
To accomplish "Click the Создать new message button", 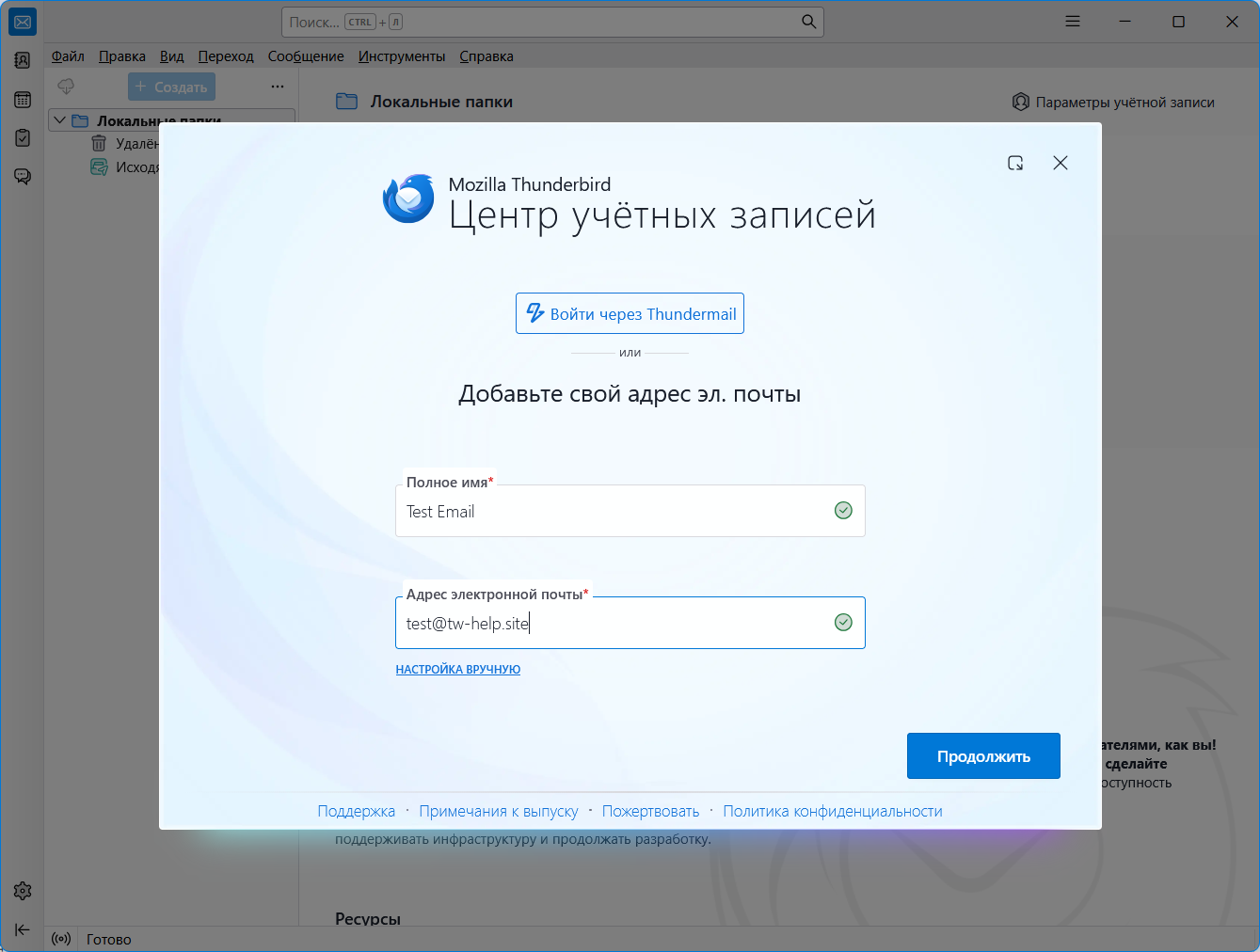I will pos(171,87).
